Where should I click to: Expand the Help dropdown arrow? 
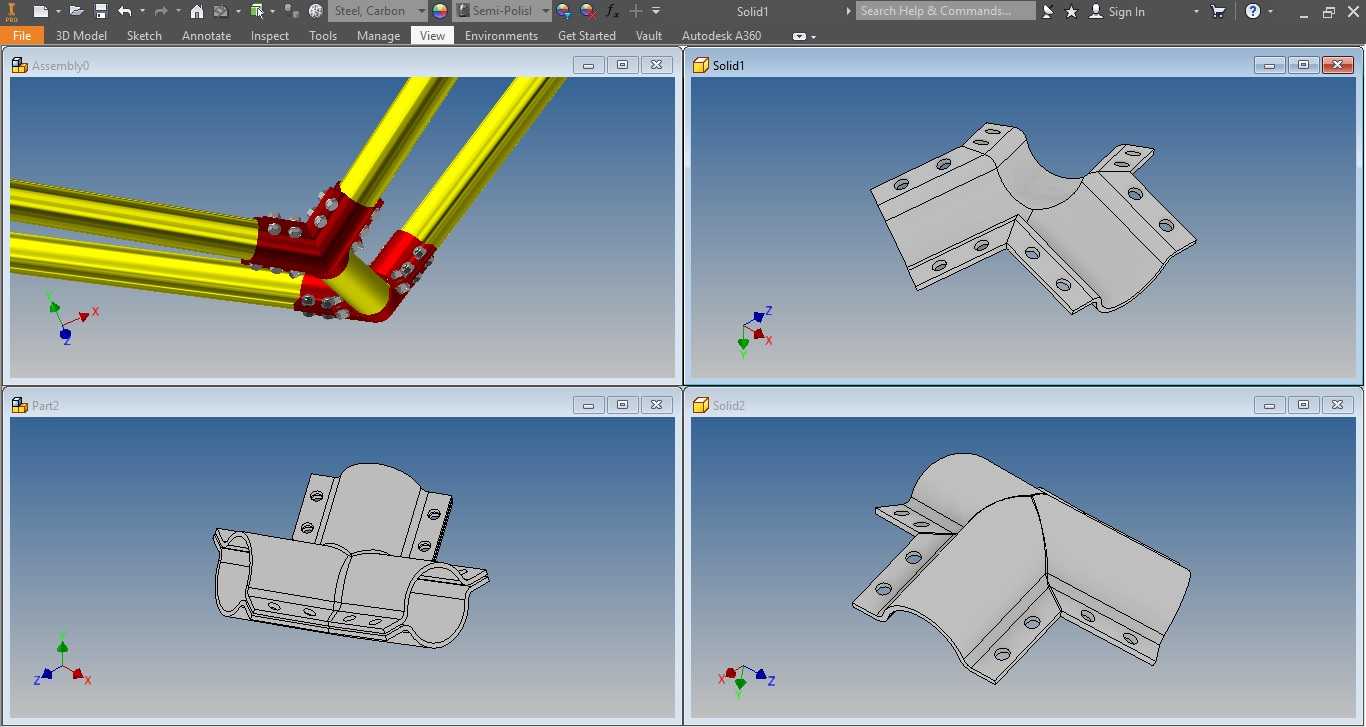[x=1271, y=11]
